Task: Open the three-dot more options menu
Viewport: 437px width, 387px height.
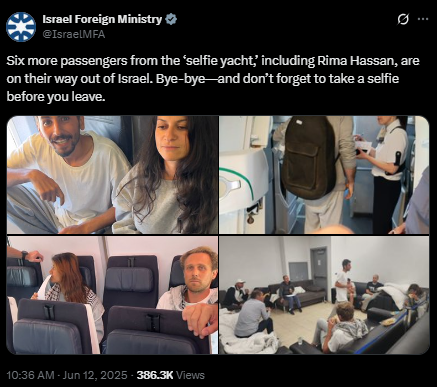Action: point(423,19)
